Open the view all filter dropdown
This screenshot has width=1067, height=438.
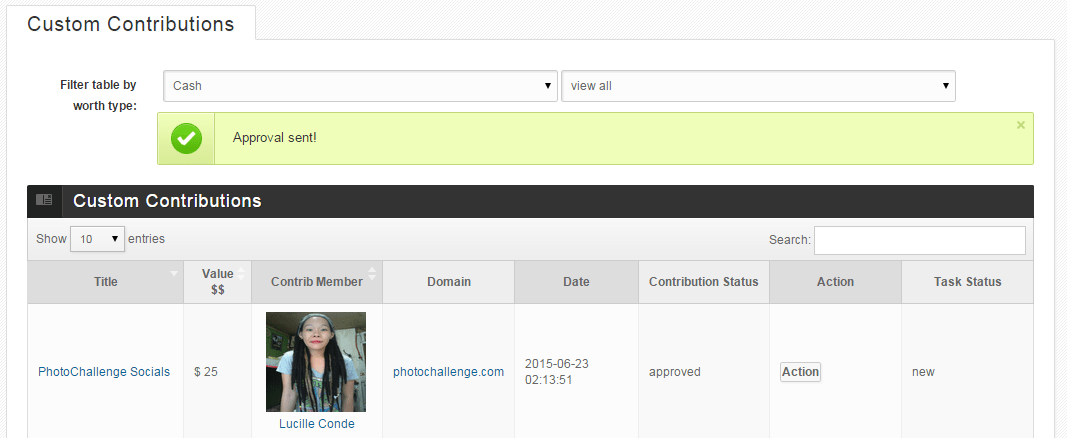(758, 86)
